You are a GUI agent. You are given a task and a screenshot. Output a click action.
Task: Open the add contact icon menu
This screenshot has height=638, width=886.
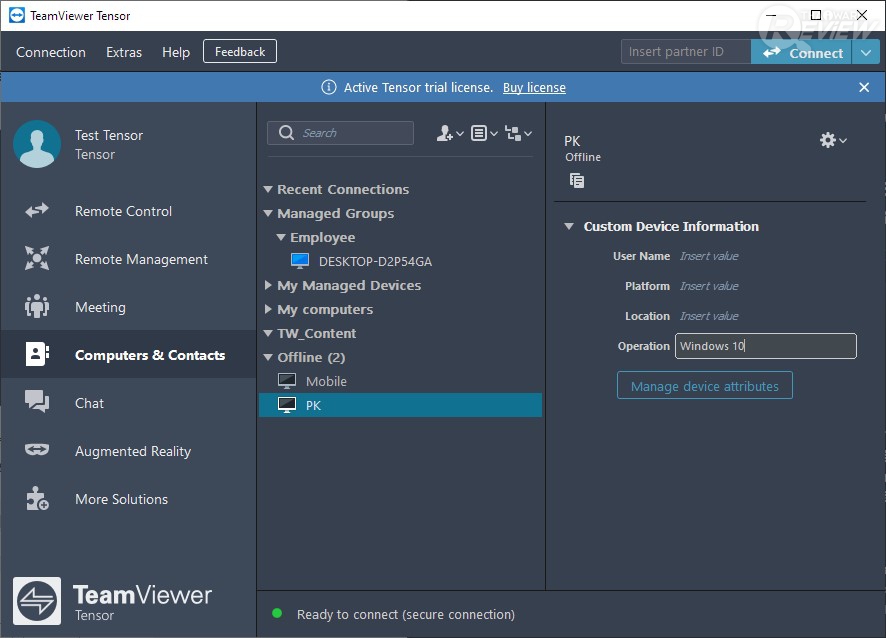pos(450,133)
